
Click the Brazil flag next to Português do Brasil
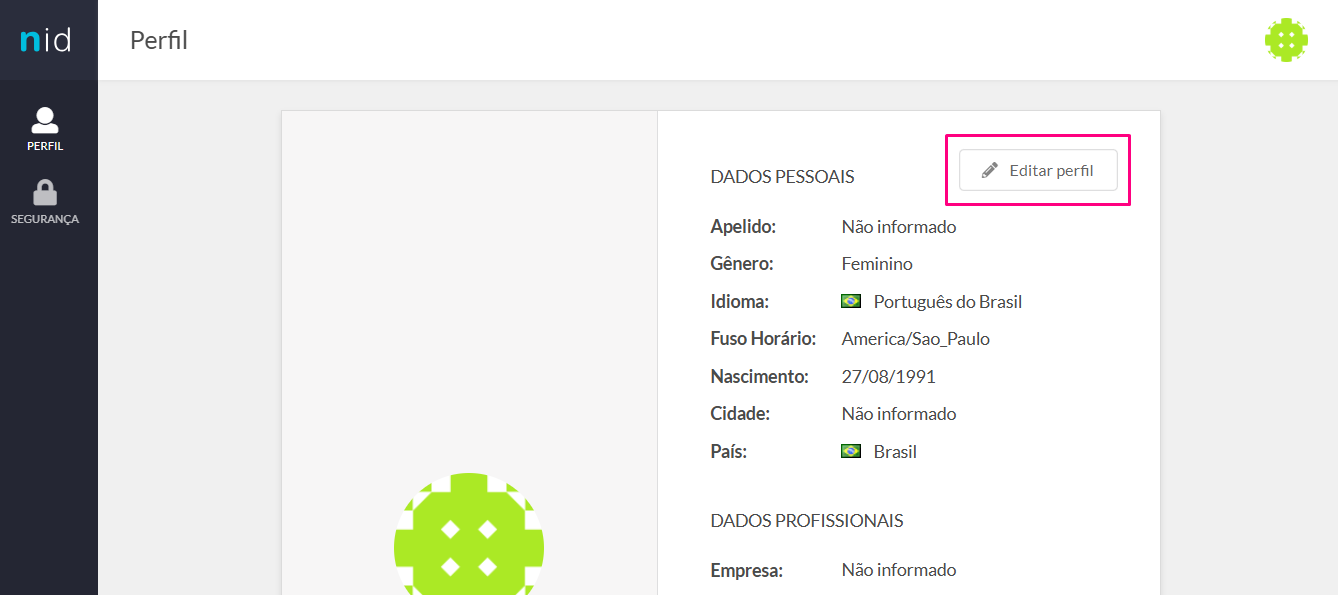pos(851,301)
